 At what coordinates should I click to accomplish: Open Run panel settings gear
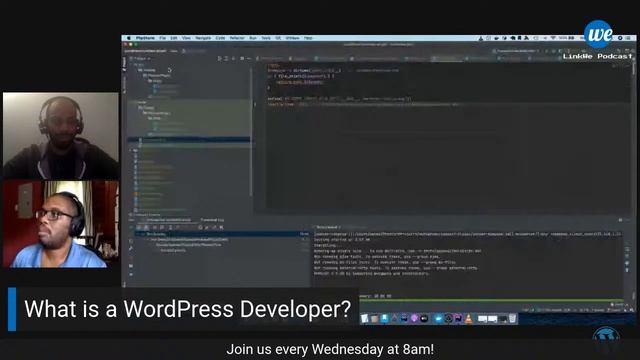620,220
